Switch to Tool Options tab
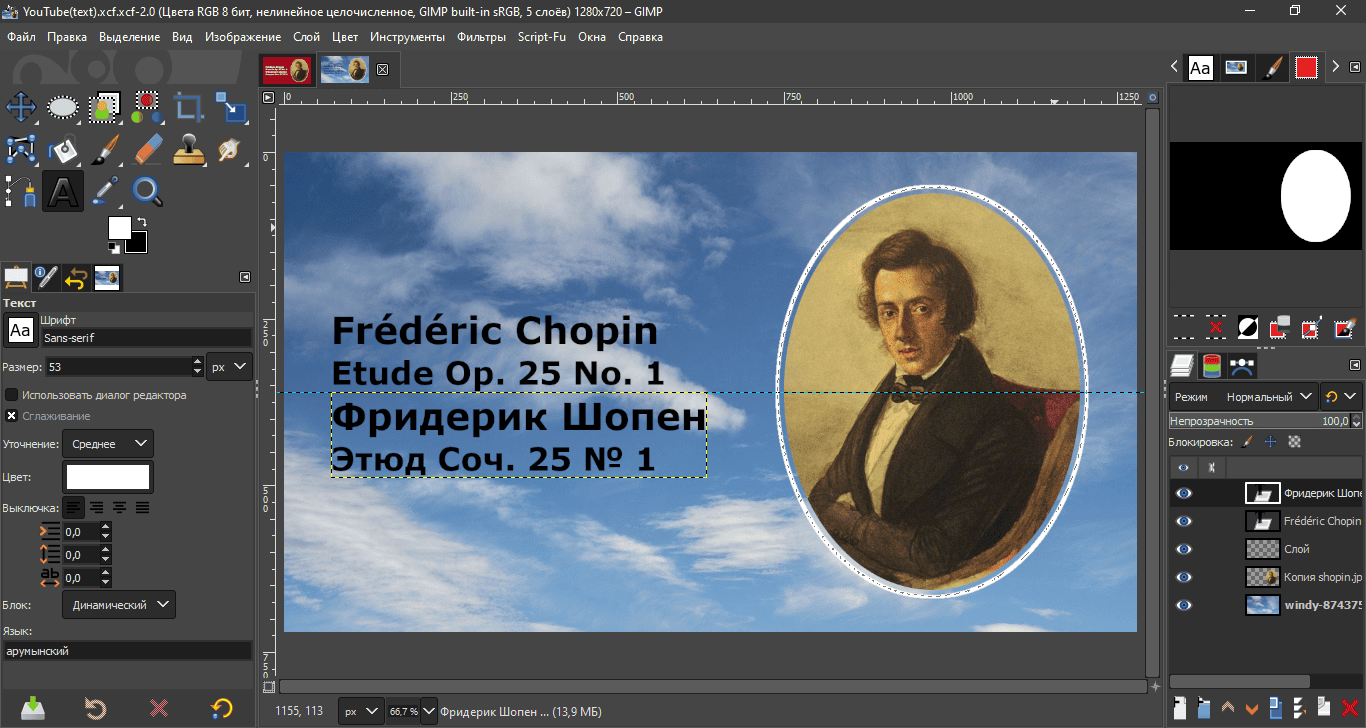This screenshot has width=1366, height=728. (x=16, y=277)
